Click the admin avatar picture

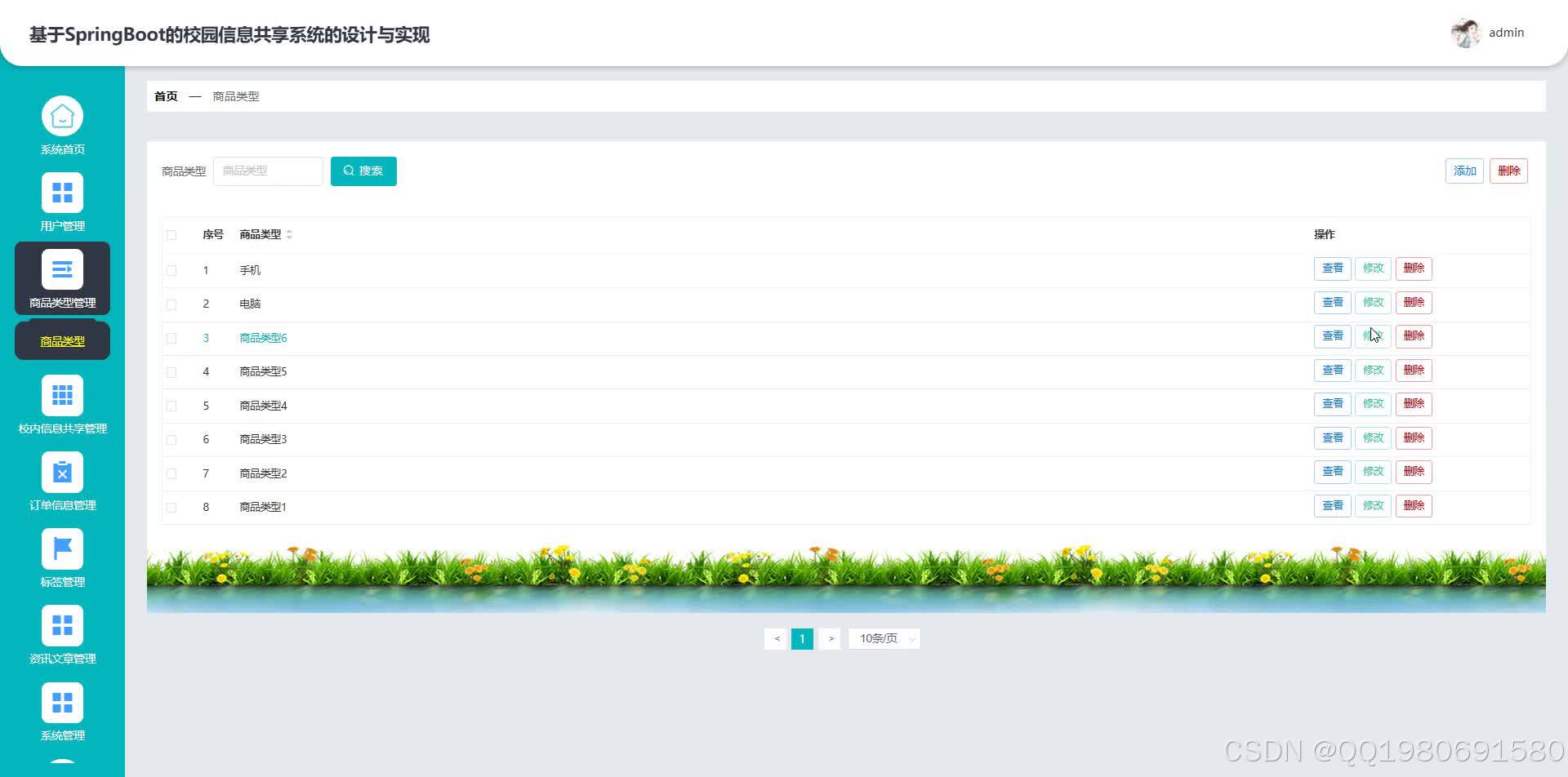click(x=1466, y=33)
